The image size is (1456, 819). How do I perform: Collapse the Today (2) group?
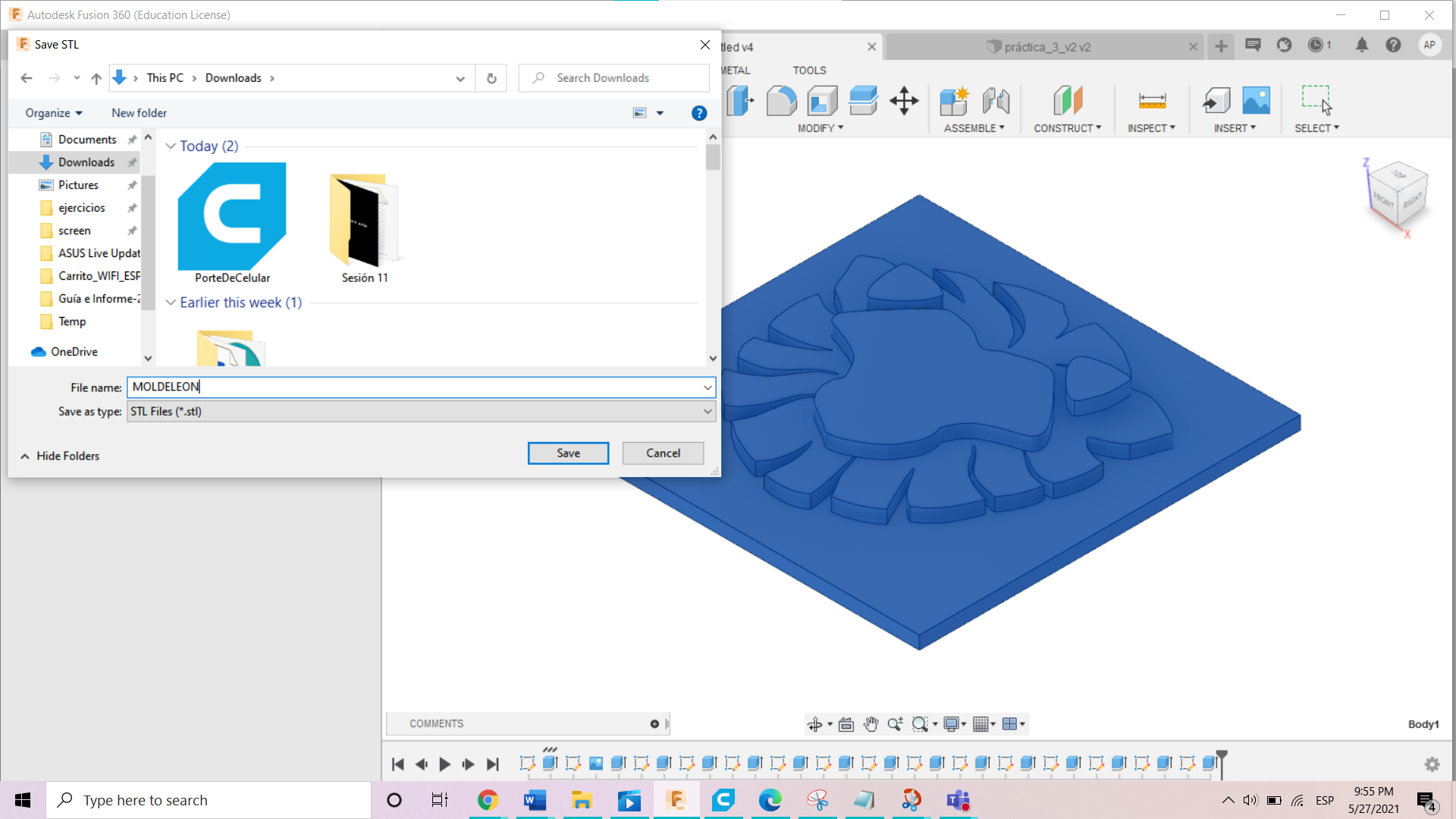tap(171, 146)
